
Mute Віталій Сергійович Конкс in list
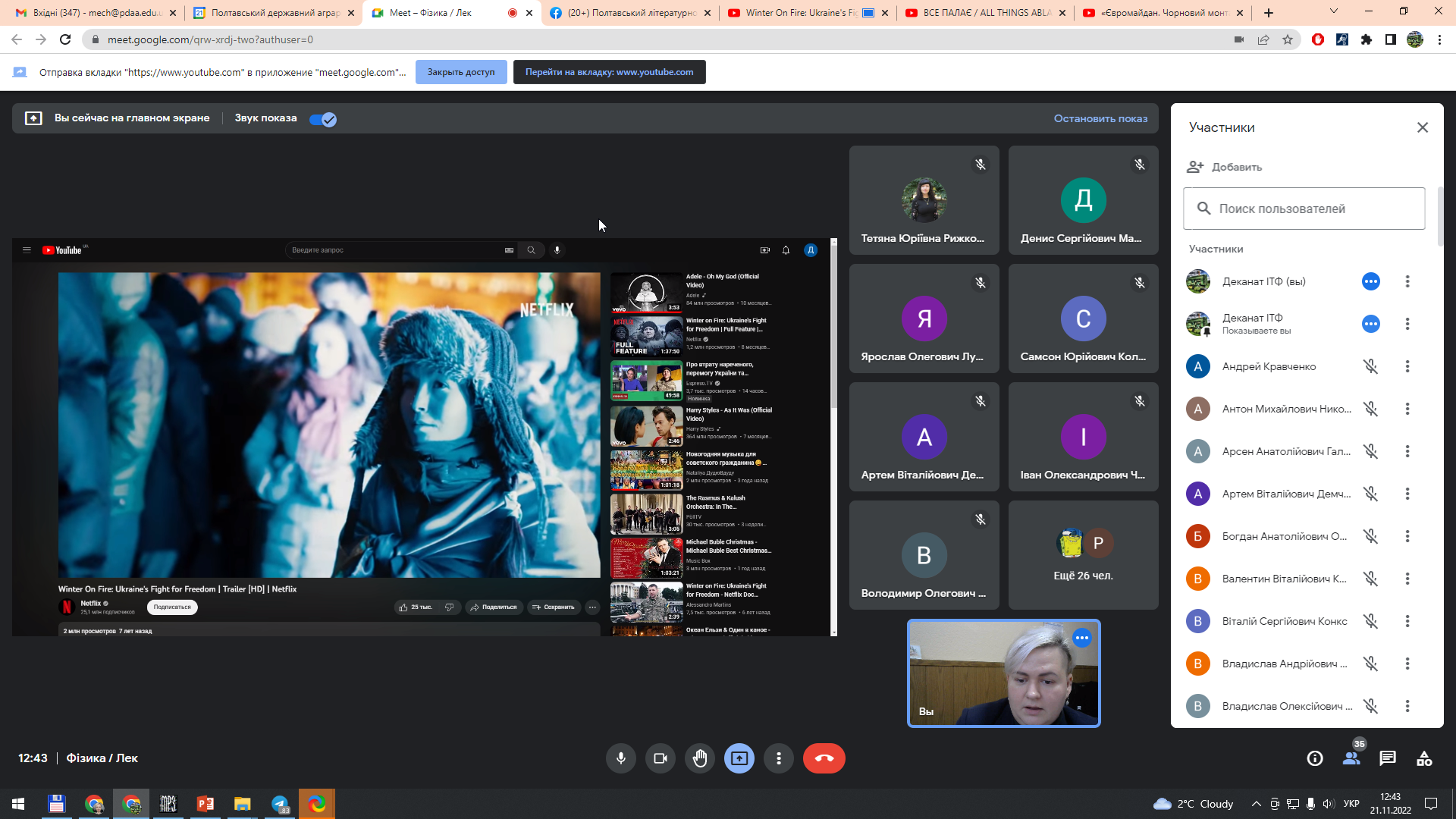[x=1370, y=621]
